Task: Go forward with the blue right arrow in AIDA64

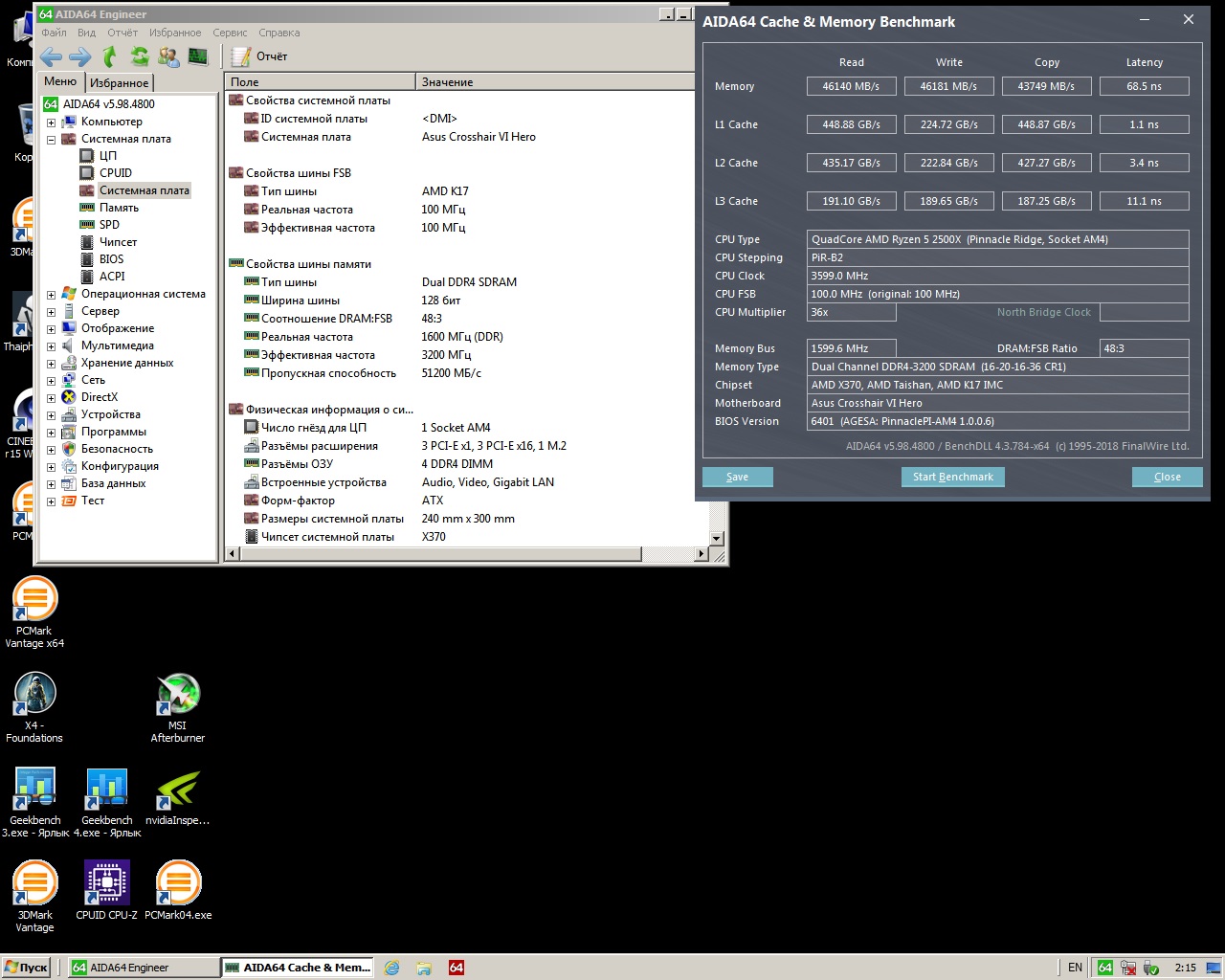Action: coord(80,56)
